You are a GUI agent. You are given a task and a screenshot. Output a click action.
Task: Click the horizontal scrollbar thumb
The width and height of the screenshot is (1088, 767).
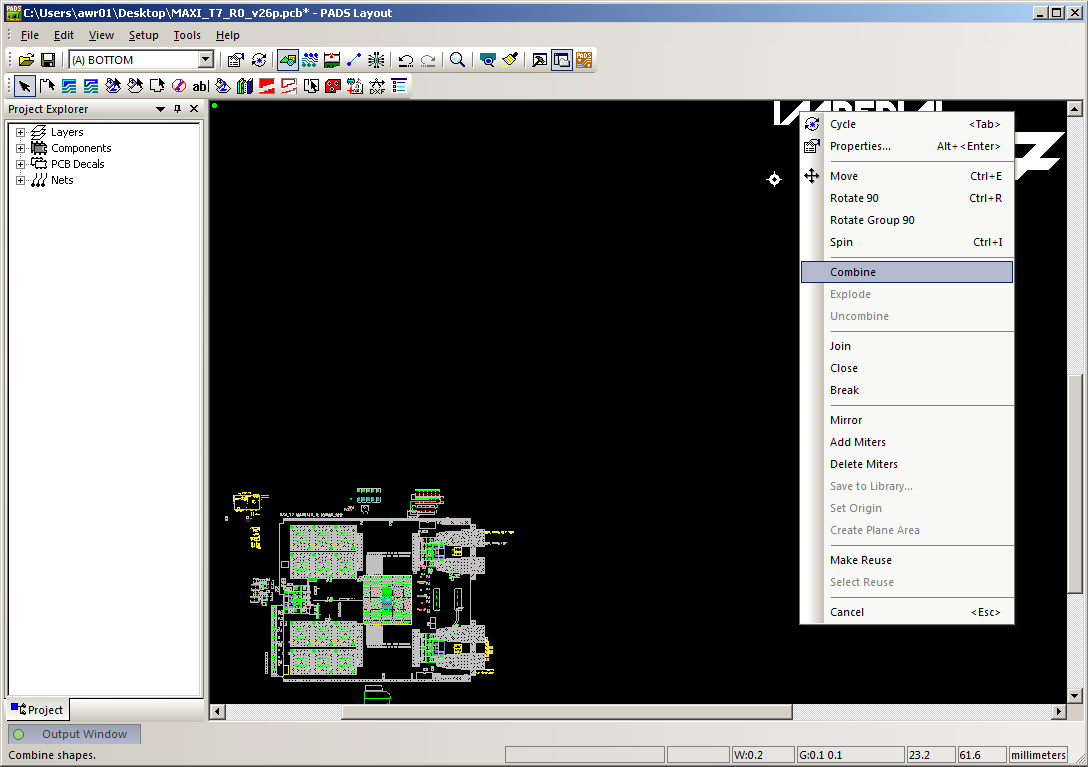(x=566, y=712)
